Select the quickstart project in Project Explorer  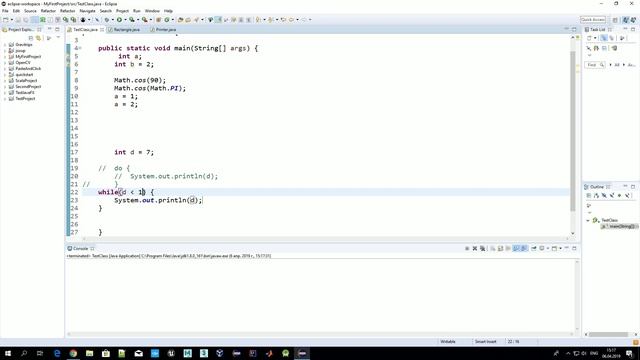point(24,75)
